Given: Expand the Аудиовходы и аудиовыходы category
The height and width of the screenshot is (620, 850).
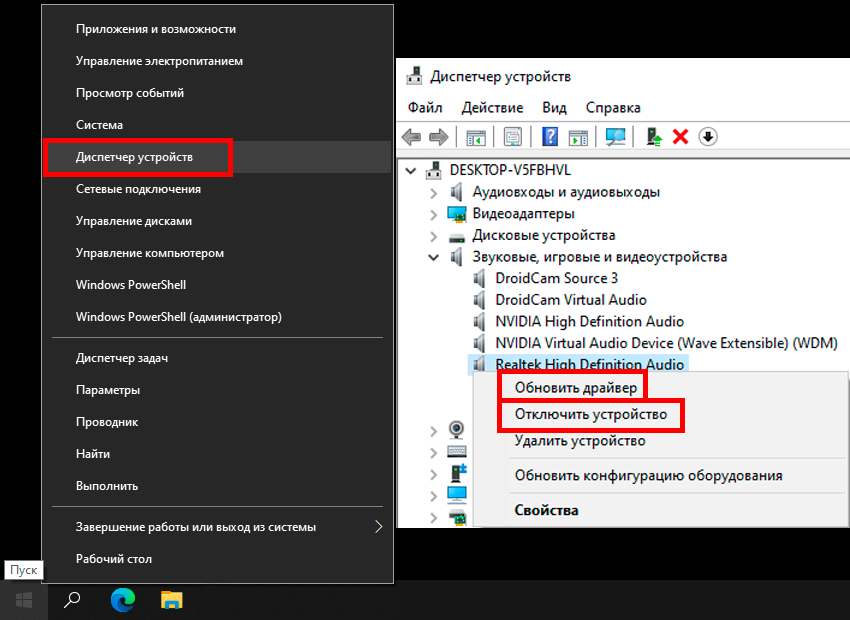Looking at the screenshot, I should (433, 192).
